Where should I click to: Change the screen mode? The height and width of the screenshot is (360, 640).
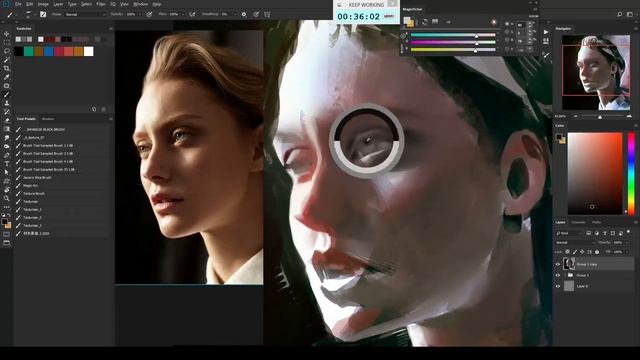7,243
